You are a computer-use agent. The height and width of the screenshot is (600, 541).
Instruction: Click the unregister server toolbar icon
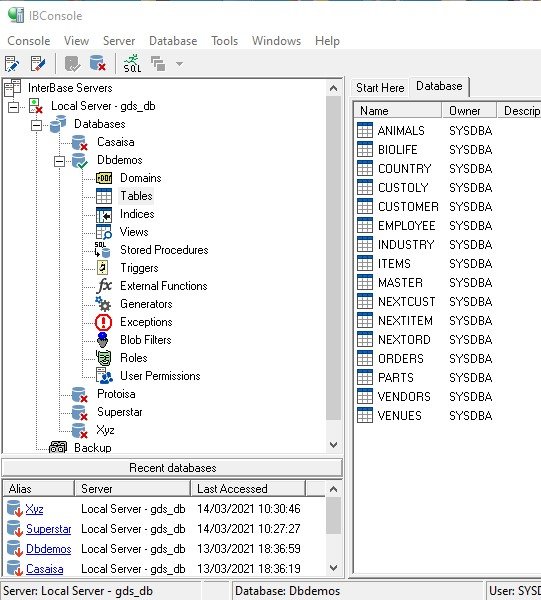click(38, 64)
